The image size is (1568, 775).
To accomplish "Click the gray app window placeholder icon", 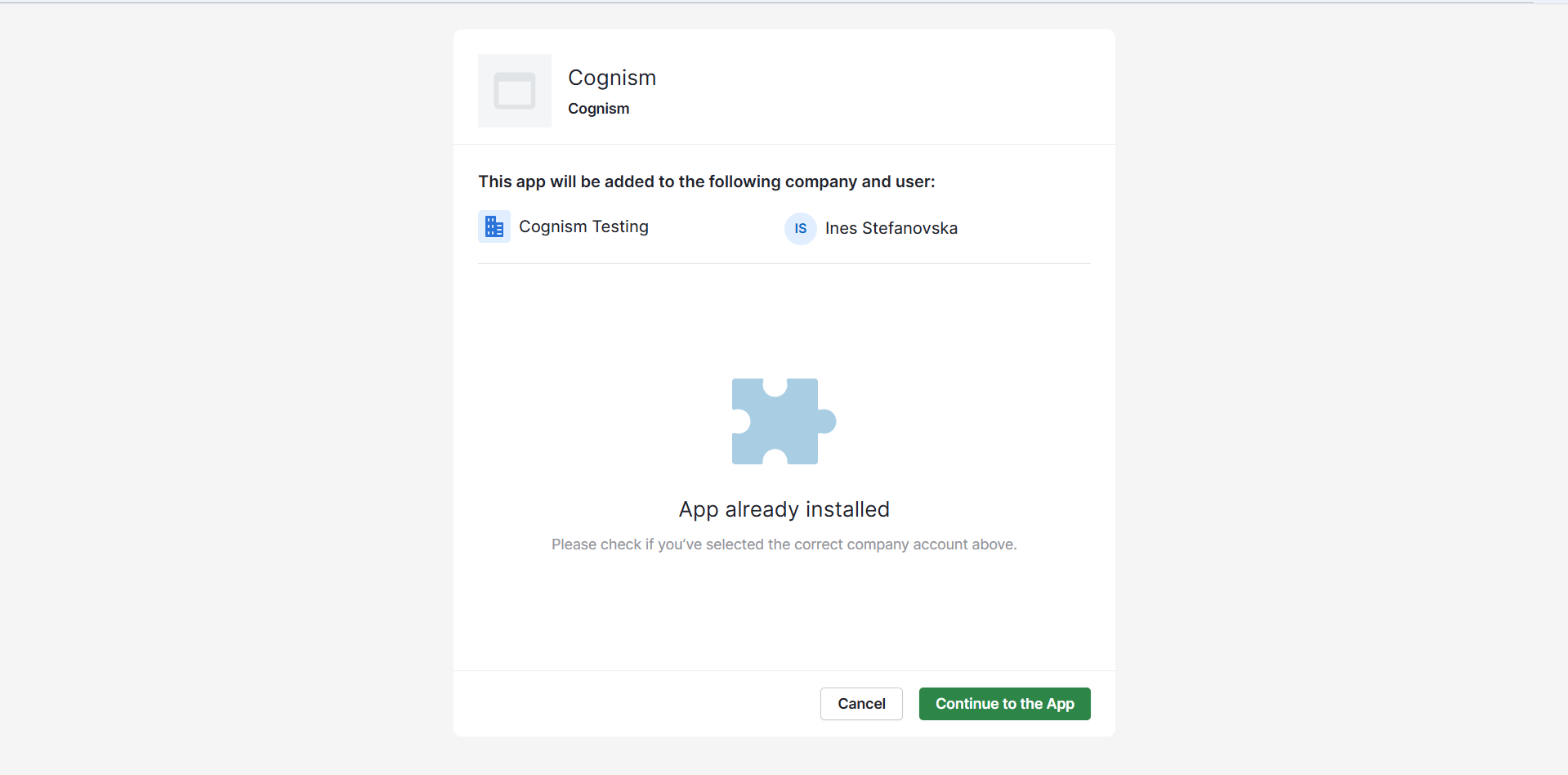I will pos(515,91).
